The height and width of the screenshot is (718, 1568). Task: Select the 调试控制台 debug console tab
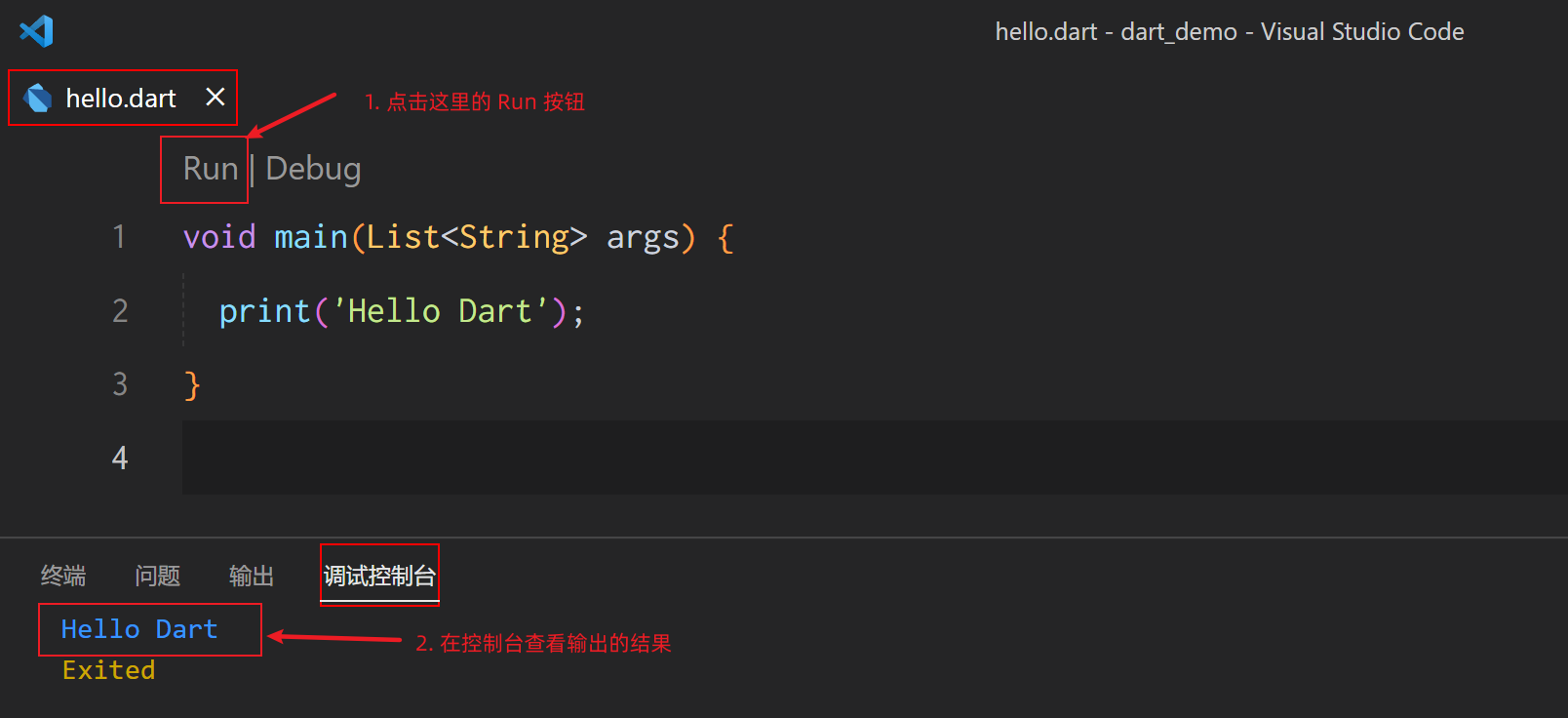click(379, 576)
